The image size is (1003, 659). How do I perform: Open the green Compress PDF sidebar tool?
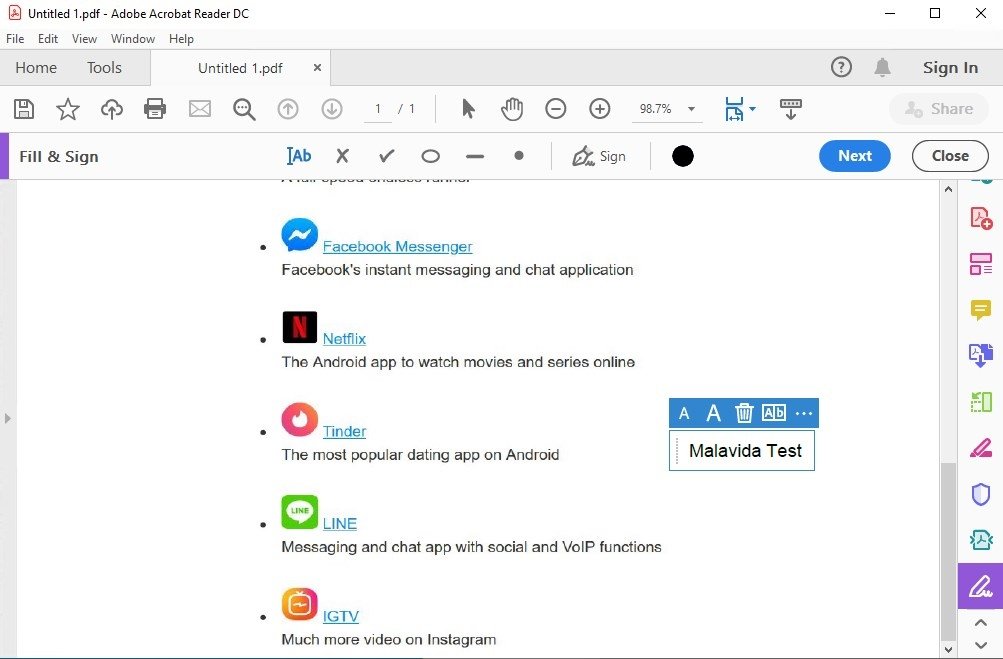(x=981, y=402)
